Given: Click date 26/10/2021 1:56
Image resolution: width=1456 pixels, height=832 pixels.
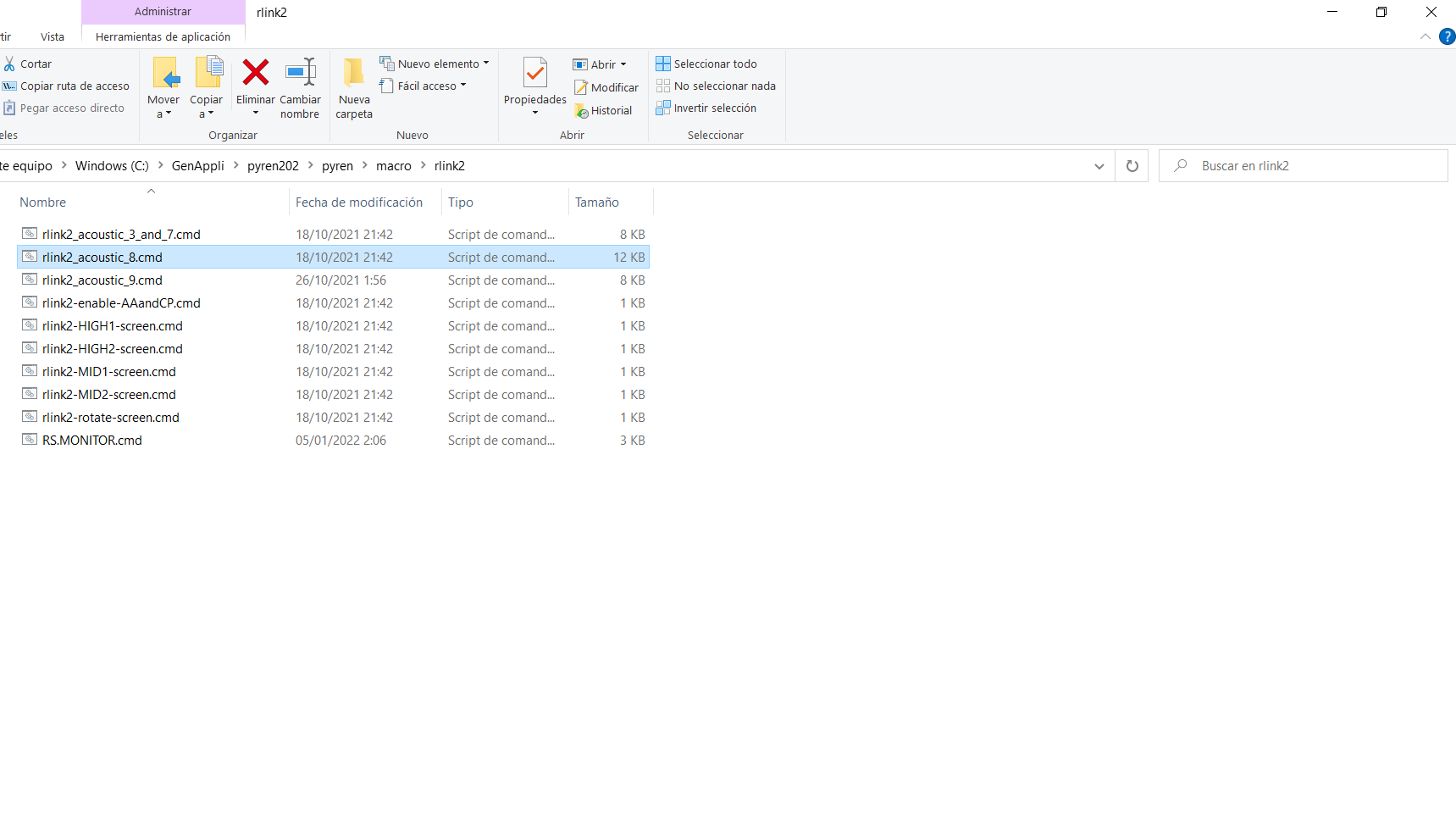Looking at the screenshot, I should pyautogui.click(x=340, y=280).
